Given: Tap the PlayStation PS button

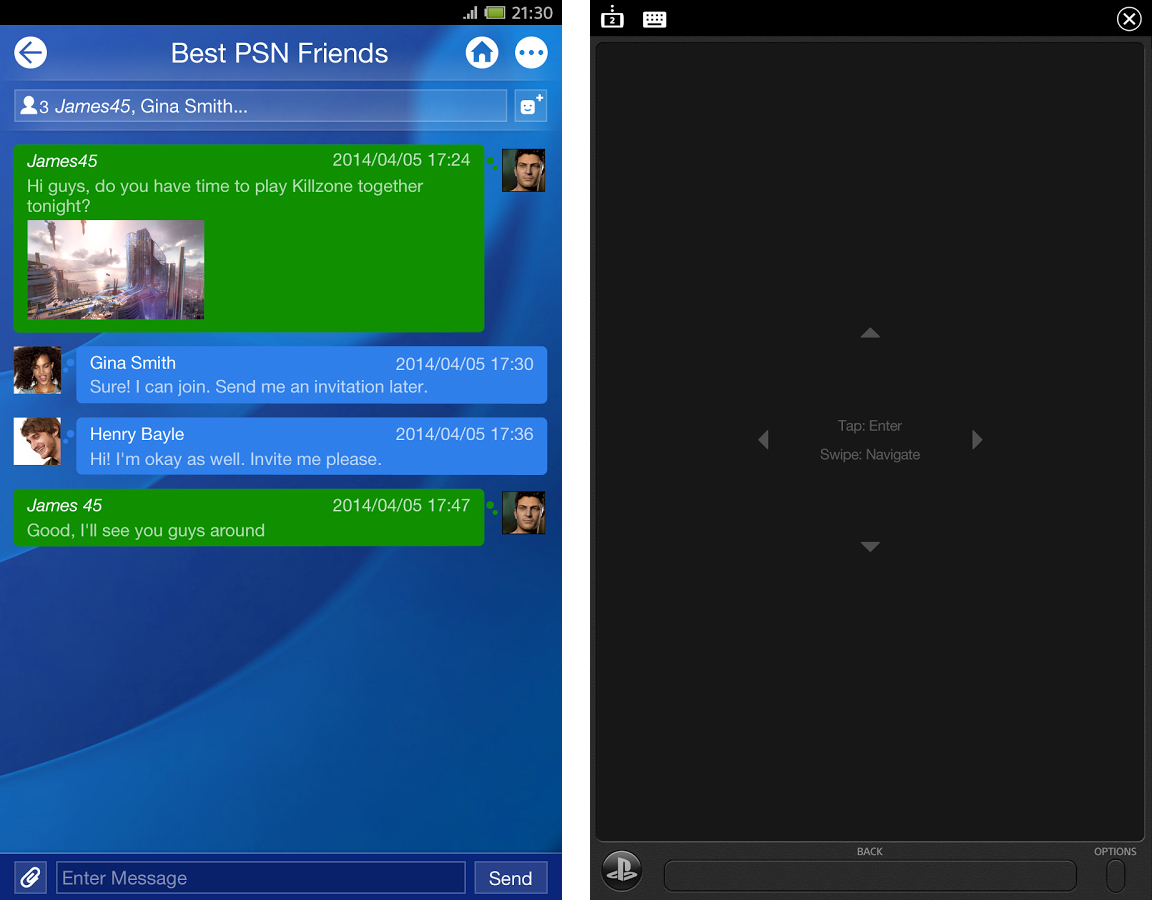Looking at the screenshot, I should tap(622, 870).
